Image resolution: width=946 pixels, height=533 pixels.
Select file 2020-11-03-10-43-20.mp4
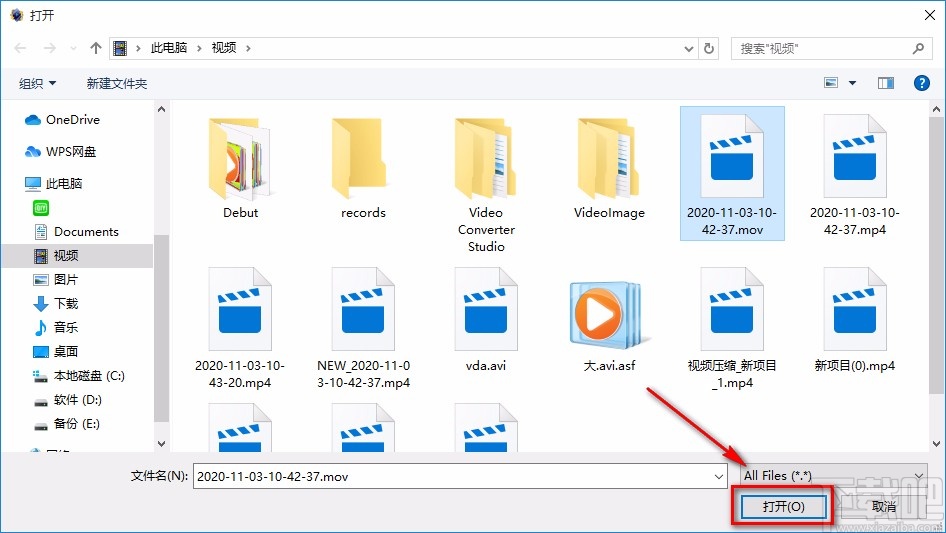click(240, 328)
